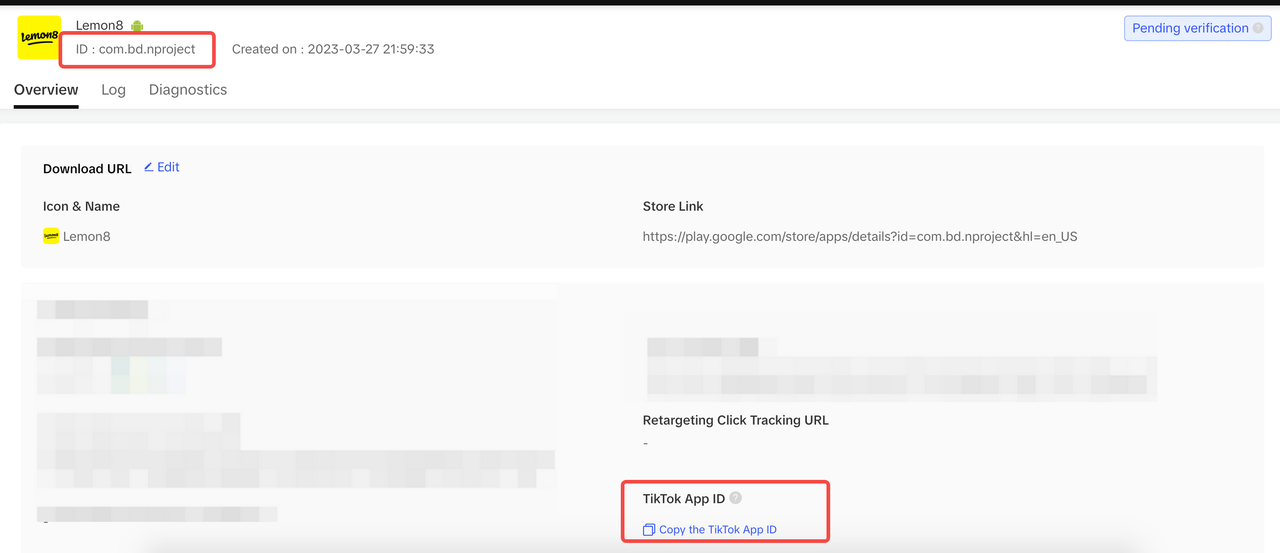Click the Edit link text for Download URL
The height and width of the screenshot is (553, 1280).
point(168,167)
